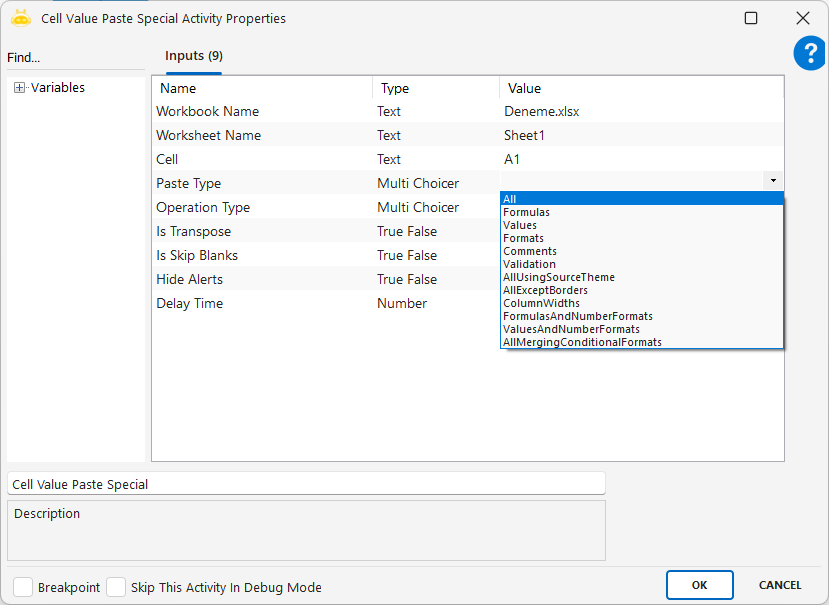Pick ColumnWidths in the dropdown list
Viewport: 829px width, 605px height.
(x=541, y=303)
